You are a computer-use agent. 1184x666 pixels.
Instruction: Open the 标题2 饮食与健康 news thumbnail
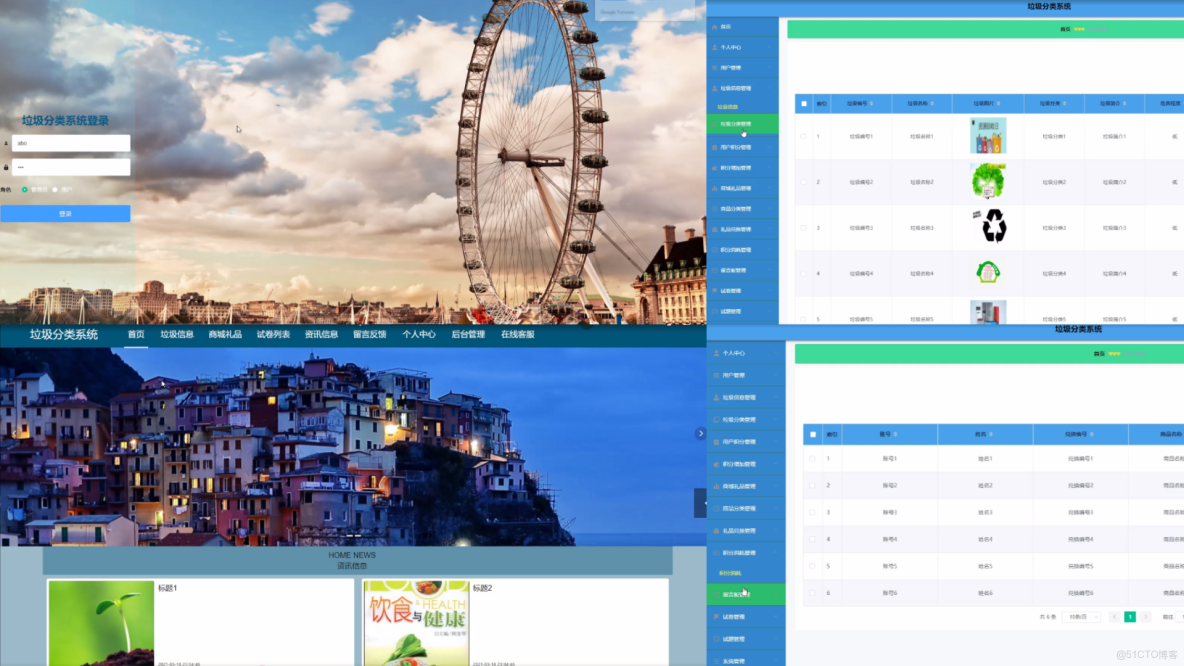416,623
